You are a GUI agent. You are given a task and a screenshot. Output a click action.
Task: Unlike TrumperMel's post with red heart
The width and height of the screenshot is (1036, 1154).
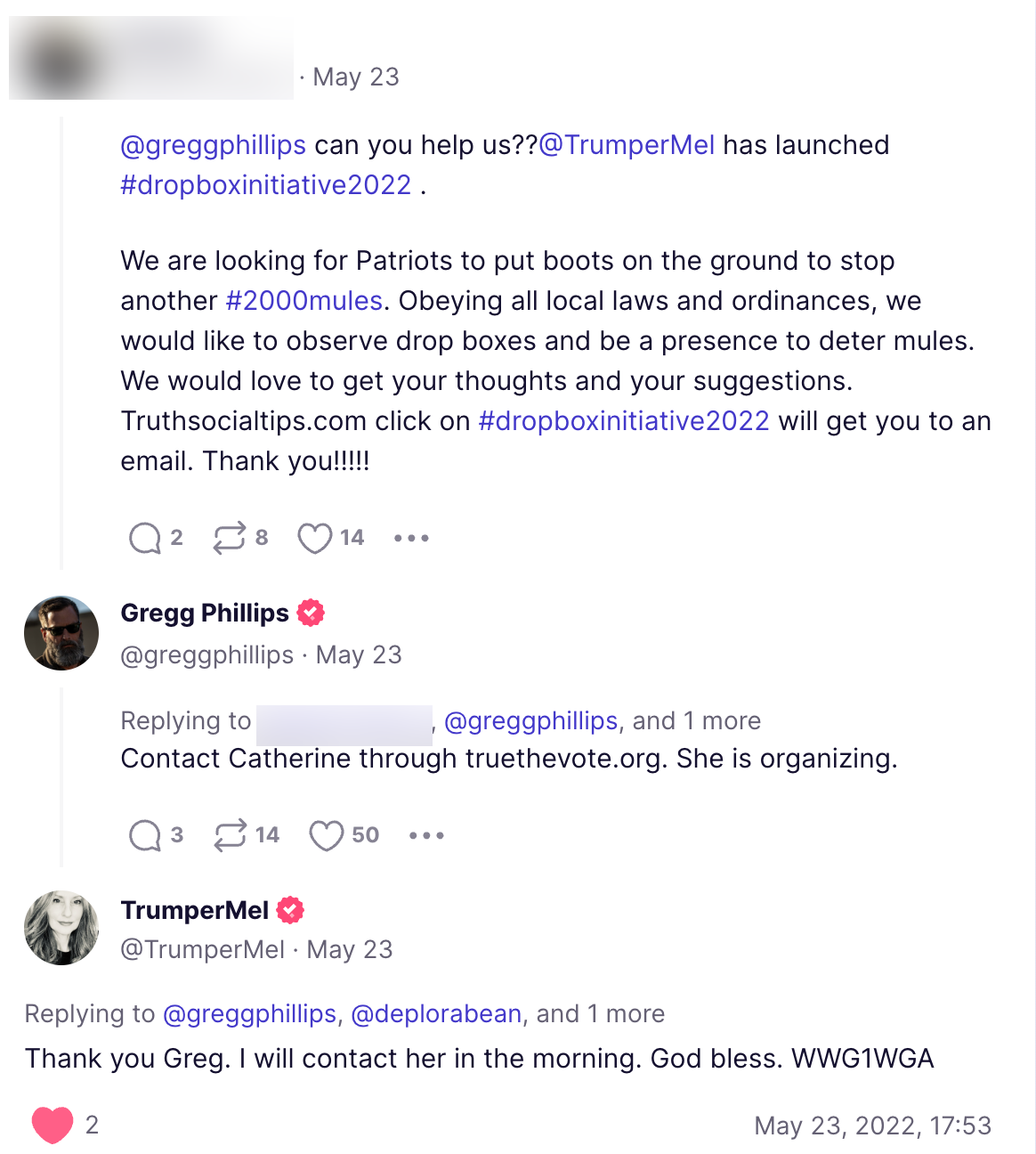[x=53, y=1125]
